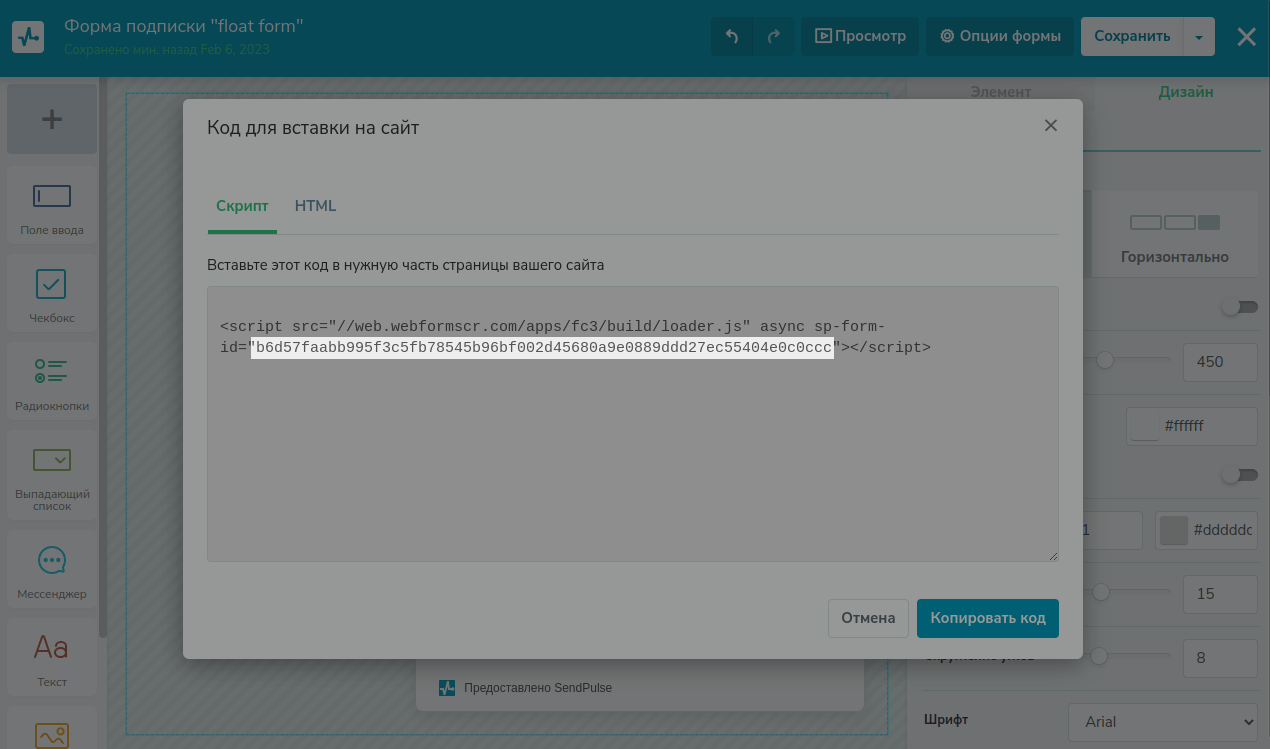Viewport: 1270px width, 749px height.
Task: Select the Текст element
Action: (52, 659)
